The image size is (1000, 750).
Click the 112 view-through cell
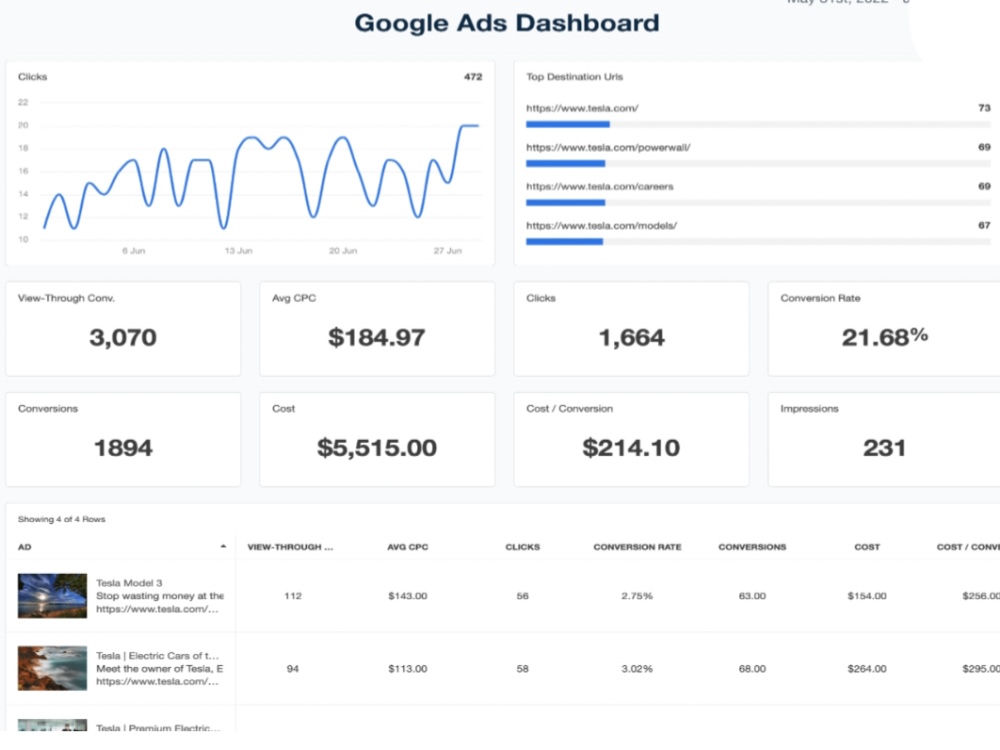tap(293, 596)
